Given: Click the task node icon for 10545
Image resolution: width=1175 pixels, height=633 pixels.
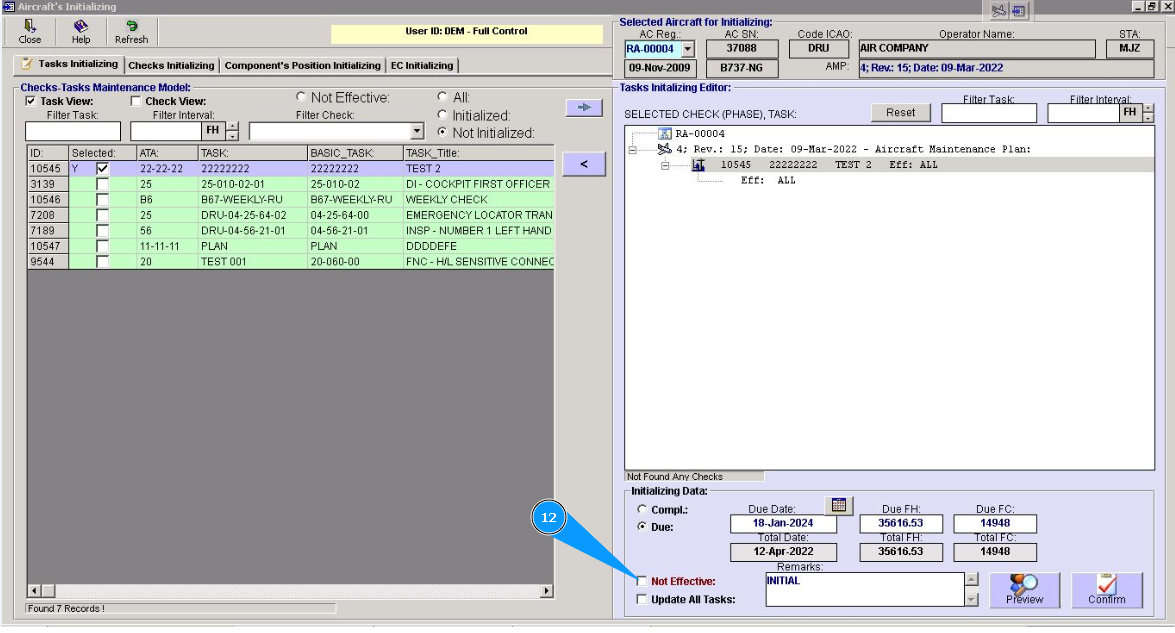Looking at the screenshot, I should (x=698, y=165).
